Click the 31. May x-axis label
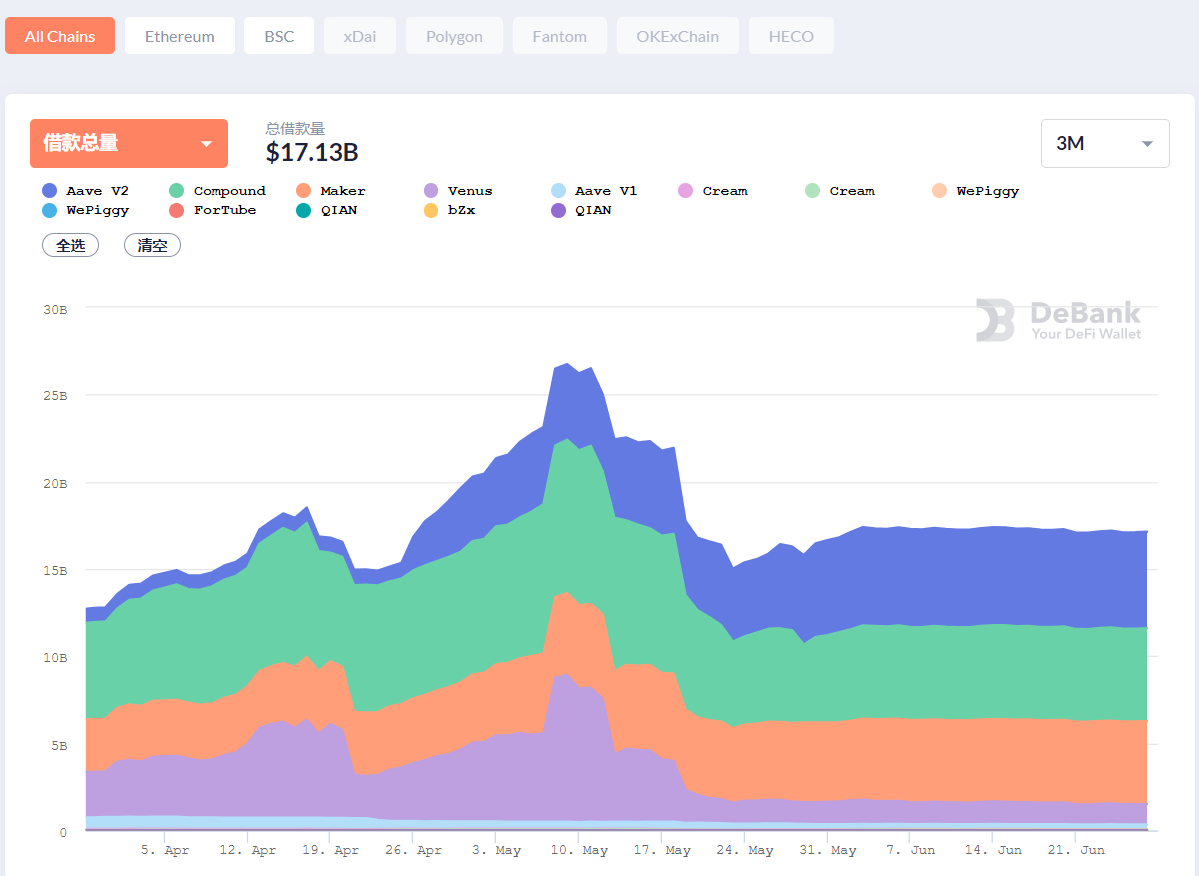Image resolution: width=1199 pixels, height=876 pixels. tap(827, 850)
